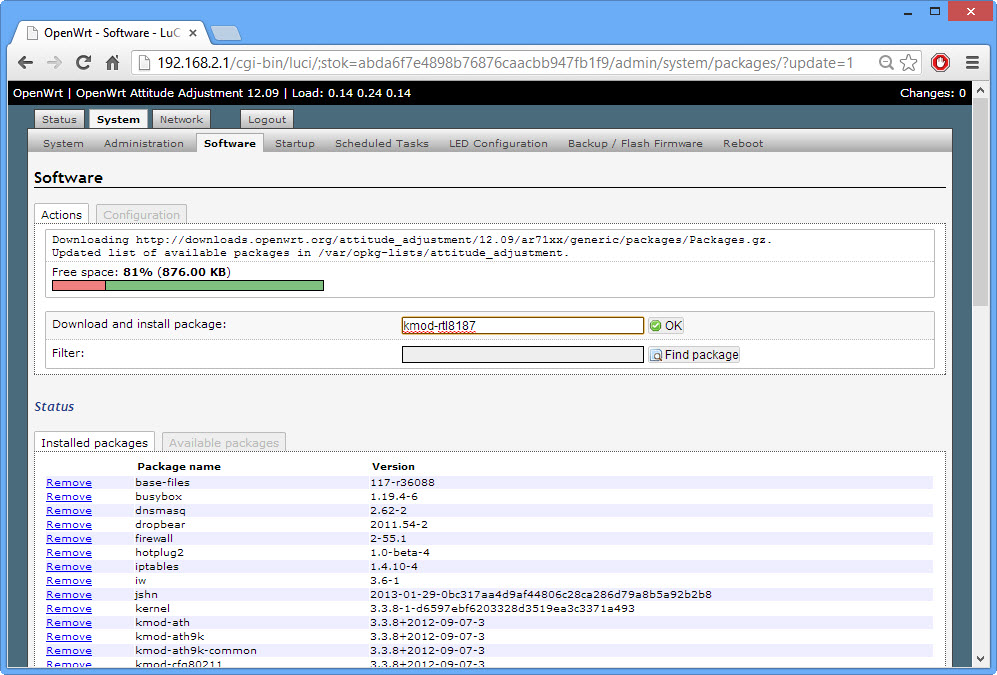The width and height of the screenshot is (997, 675).
Task: Open the Reboot page
Action: point(743,143)
